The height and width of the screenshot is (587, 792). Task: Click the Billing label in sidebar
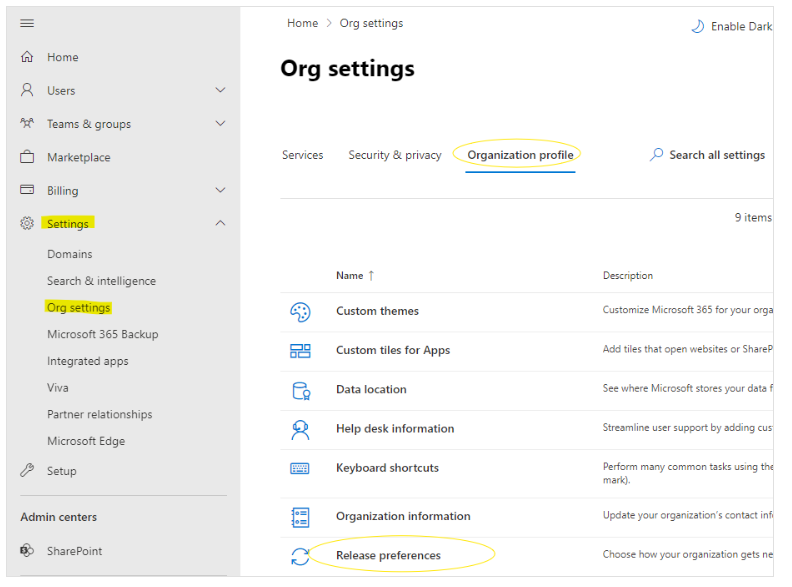click(63, 191)
